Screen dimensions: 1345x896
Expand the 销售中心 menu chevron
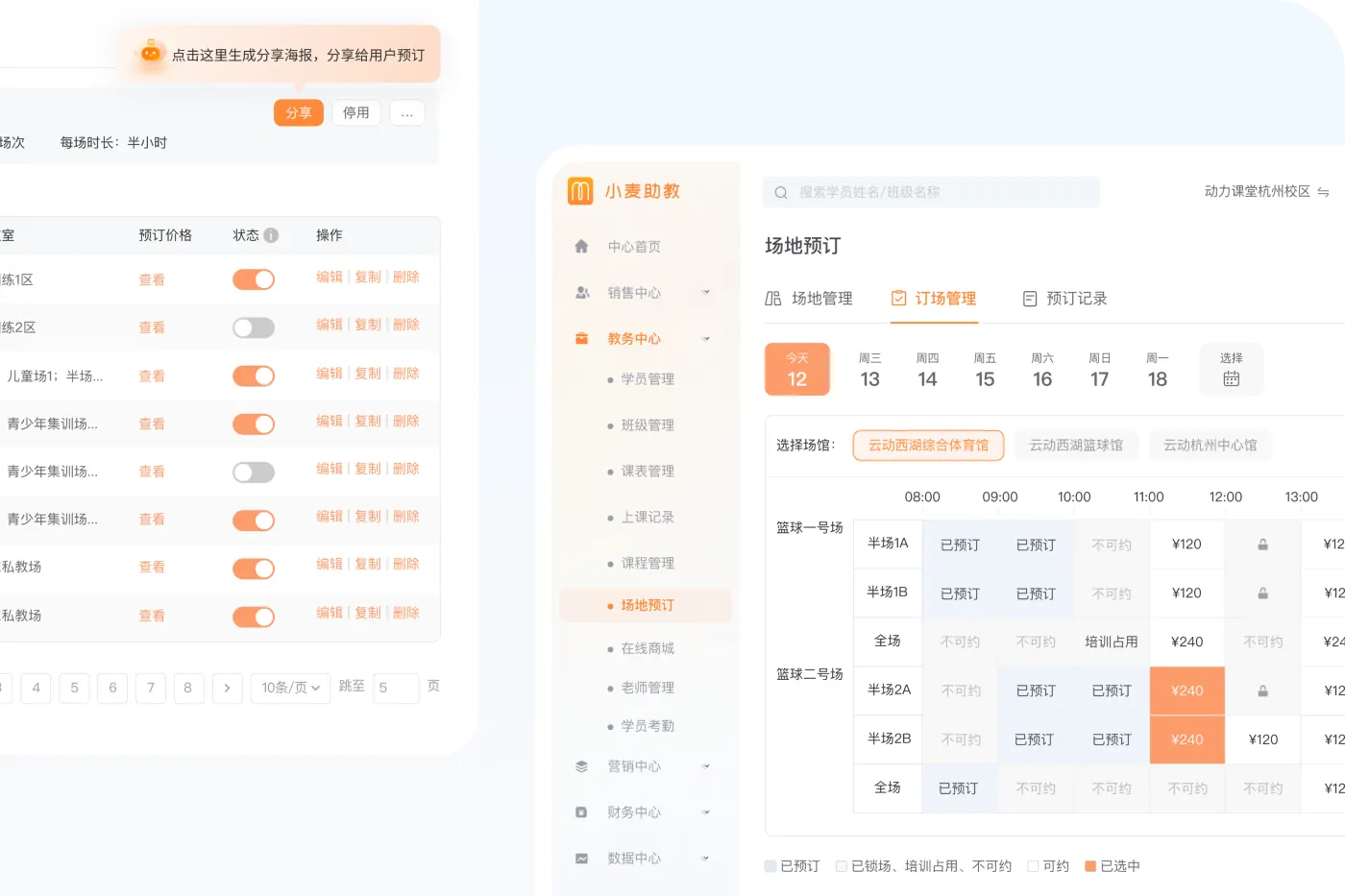click(x=706, y=292)
